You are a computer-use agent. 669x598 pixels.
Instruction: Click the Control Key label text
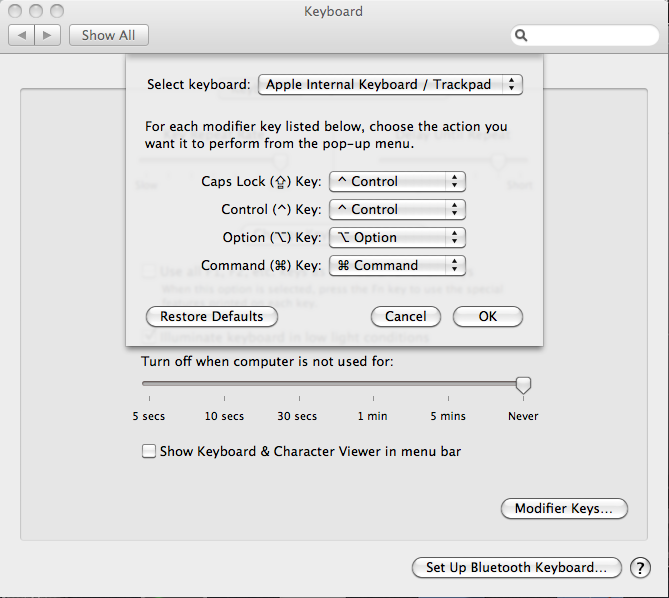[271, 209]
